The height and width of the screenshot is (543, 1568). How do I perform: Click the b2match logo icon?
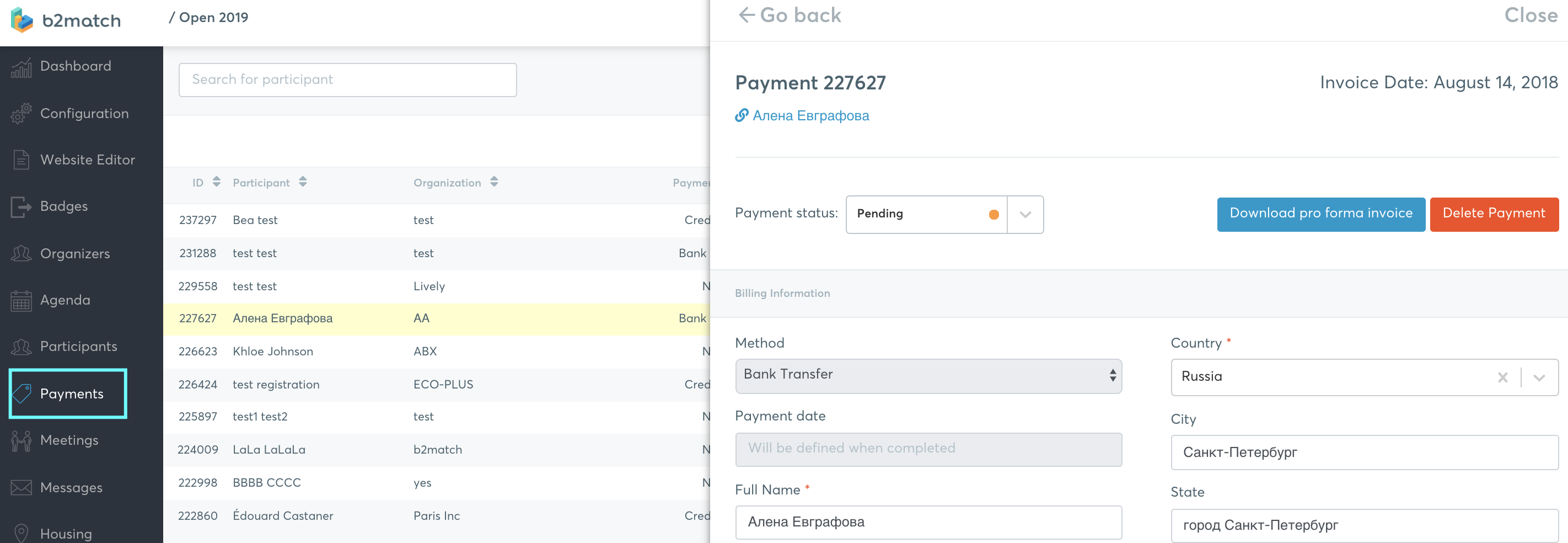point(22,20)
